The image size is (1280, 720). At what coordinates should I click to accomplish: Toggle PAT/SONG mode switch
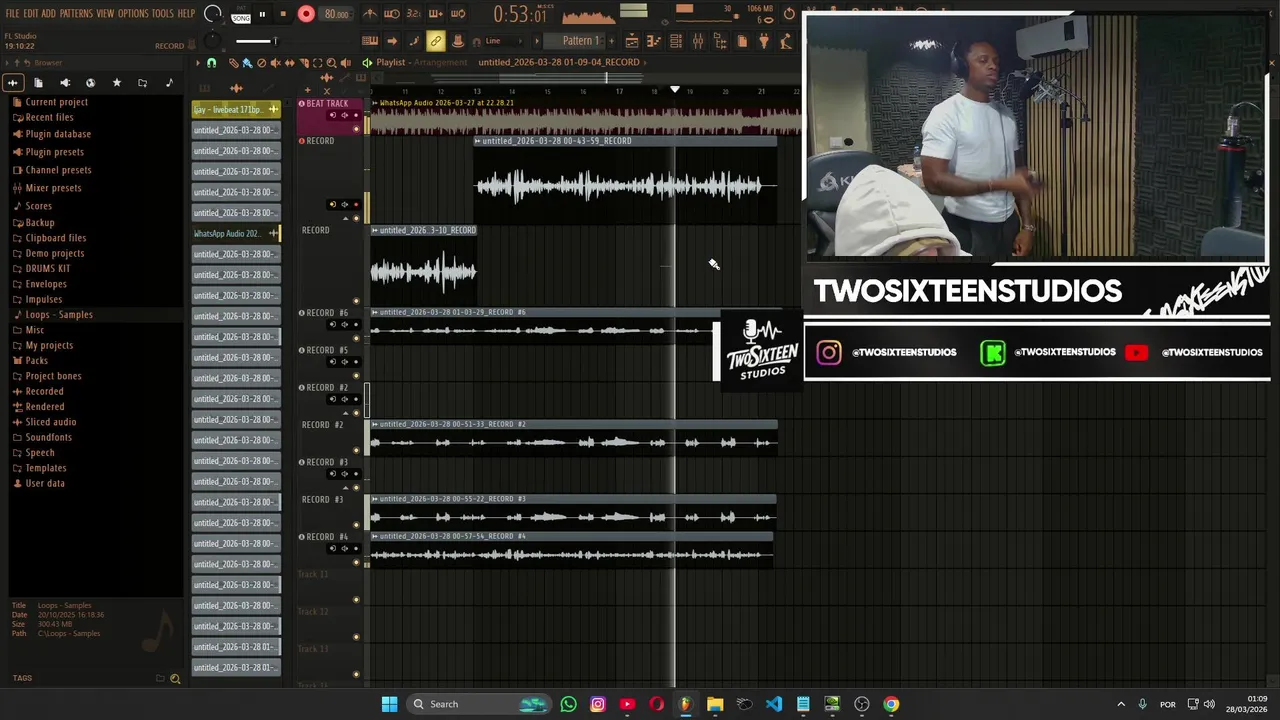(241, 14)
